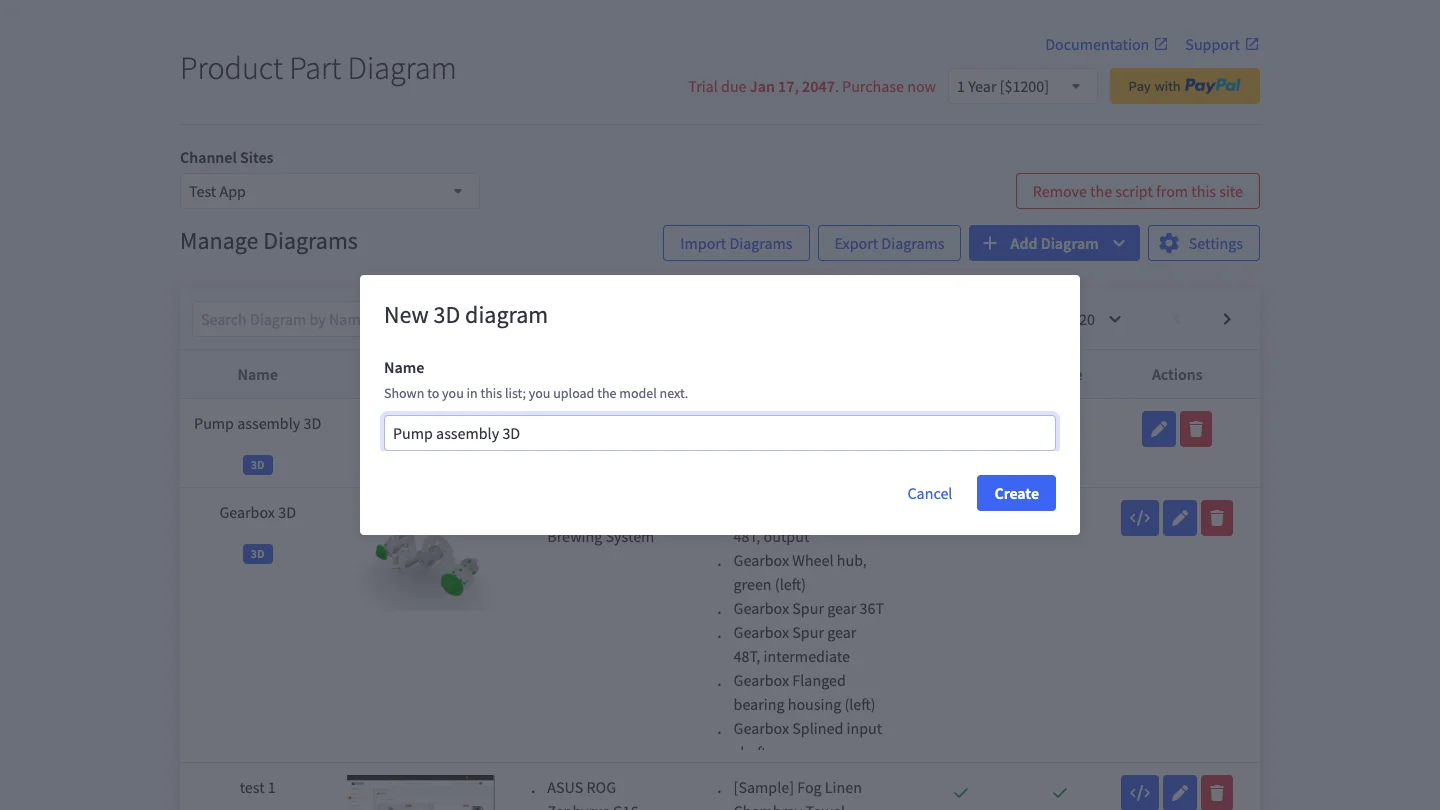The image size is (1440, 810).
Task: Click the 'ASUS ROG' product entry
Action: click(582, 787)
